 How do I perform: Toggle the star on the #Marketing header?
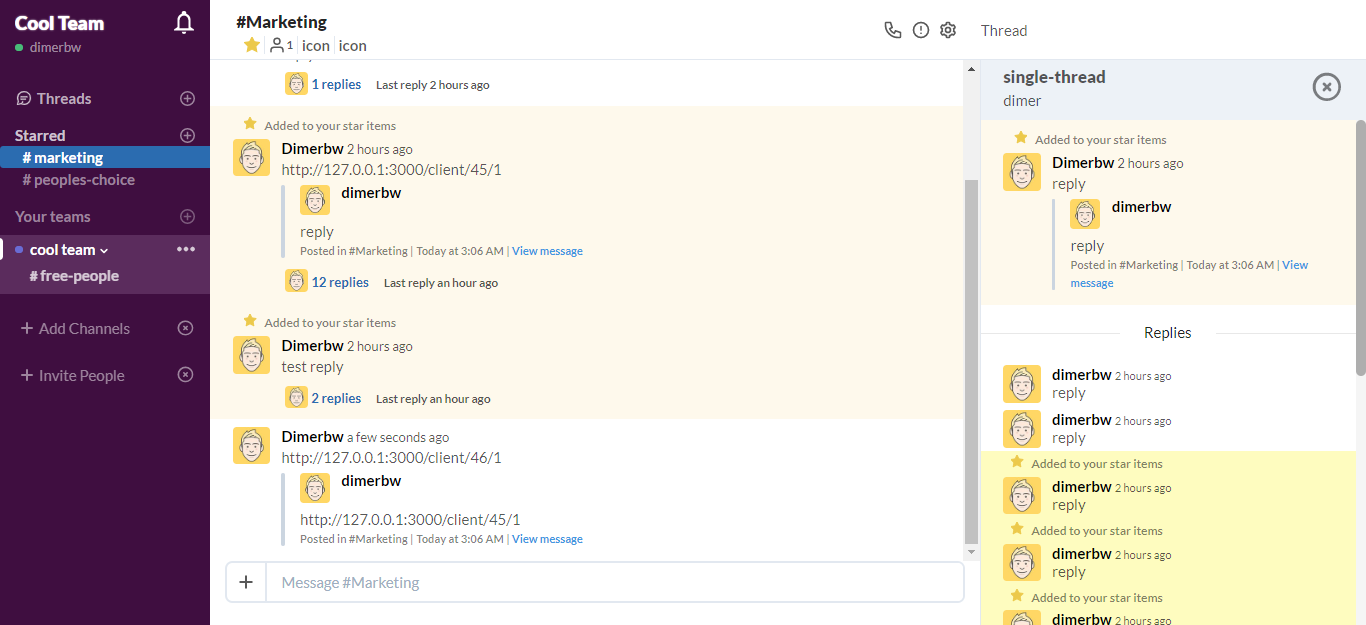pyautogui.click(x=251, y=44)
